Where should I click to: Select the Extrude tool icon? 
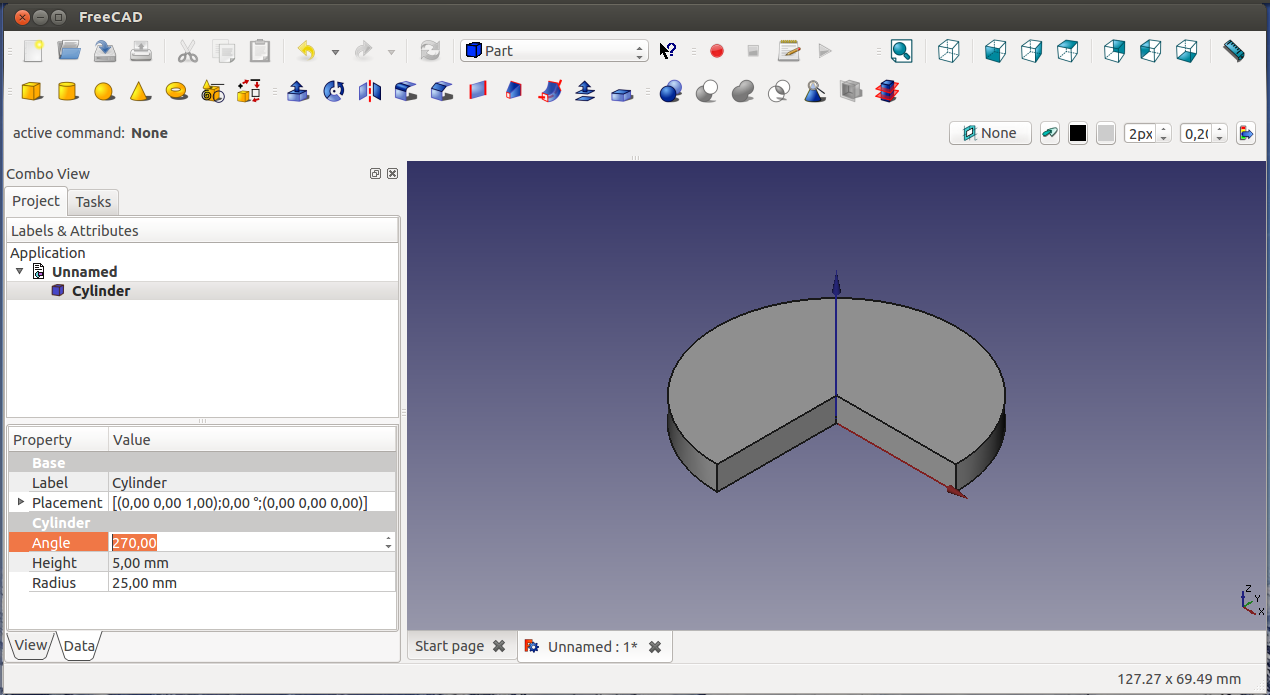tap(297, 92)
